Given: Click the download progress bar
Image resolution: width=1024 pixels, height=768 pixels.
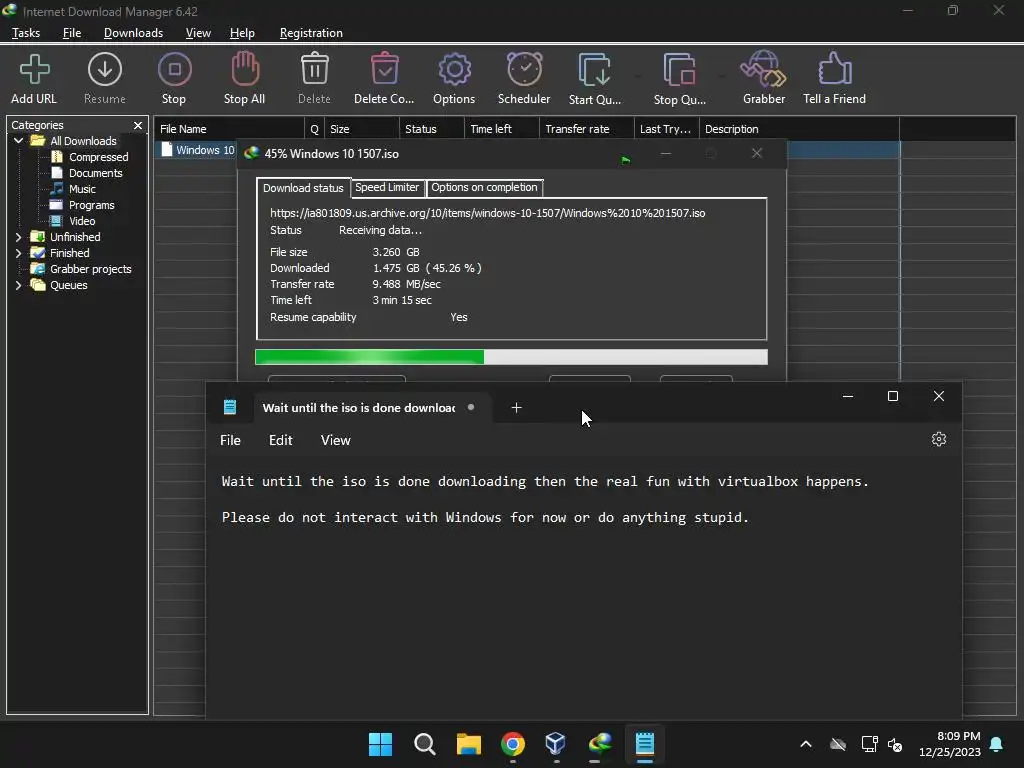Looking at the screenshot, I should point(511,357).
